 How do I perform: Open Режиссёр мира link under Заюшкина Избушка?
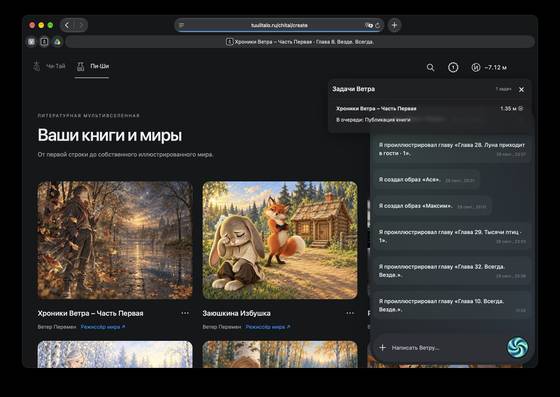[268, 327]
